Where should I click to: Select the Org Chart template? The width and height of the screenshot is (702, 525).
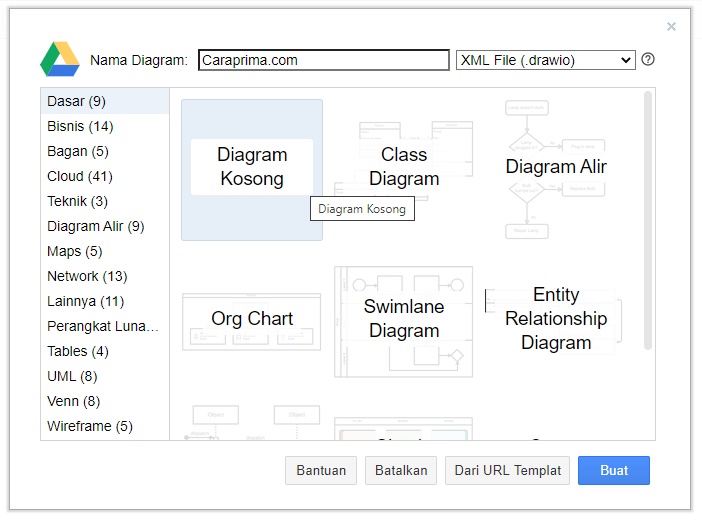tap(252, 319)
